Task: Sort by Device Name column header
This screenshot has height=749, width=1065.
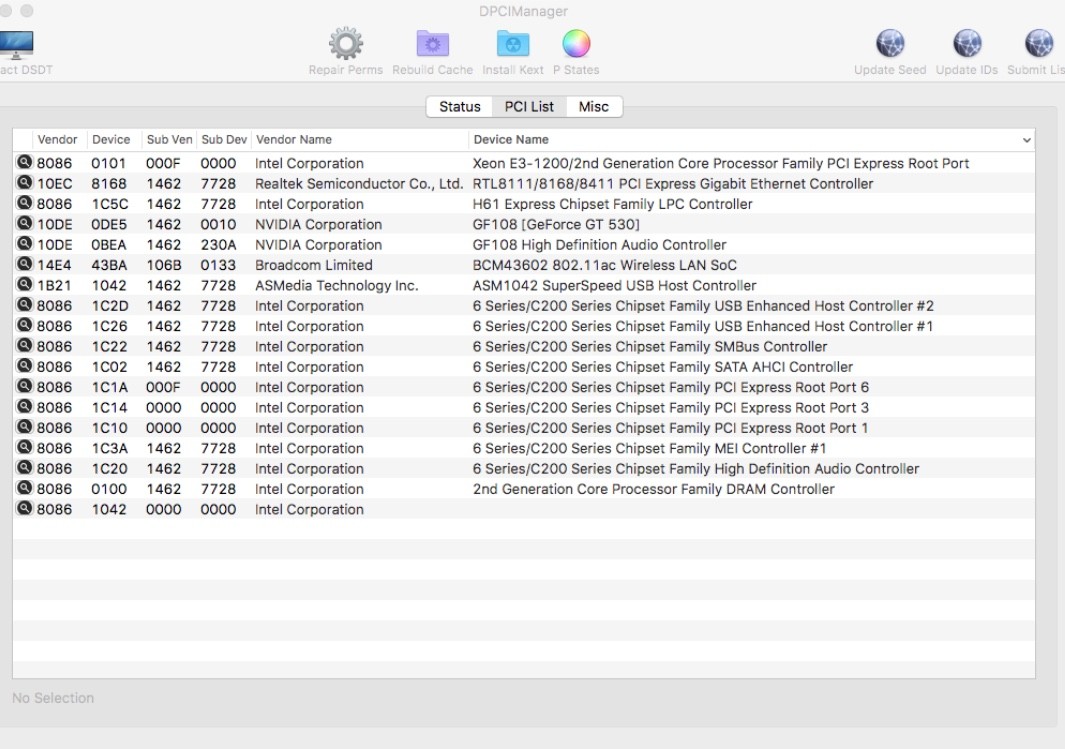Action: 511,140
